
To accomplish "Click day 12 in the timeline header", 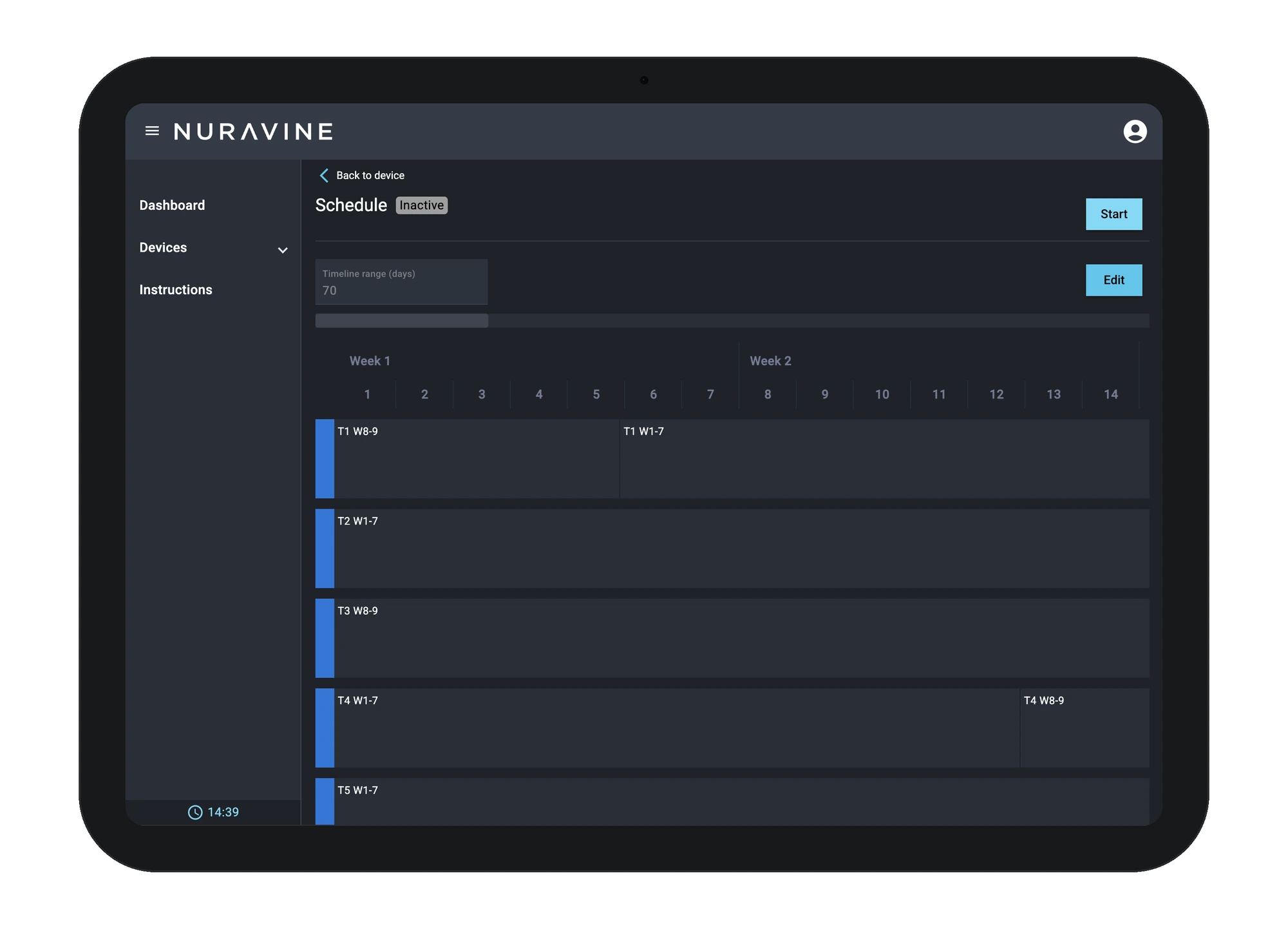I will click(996, 395).
